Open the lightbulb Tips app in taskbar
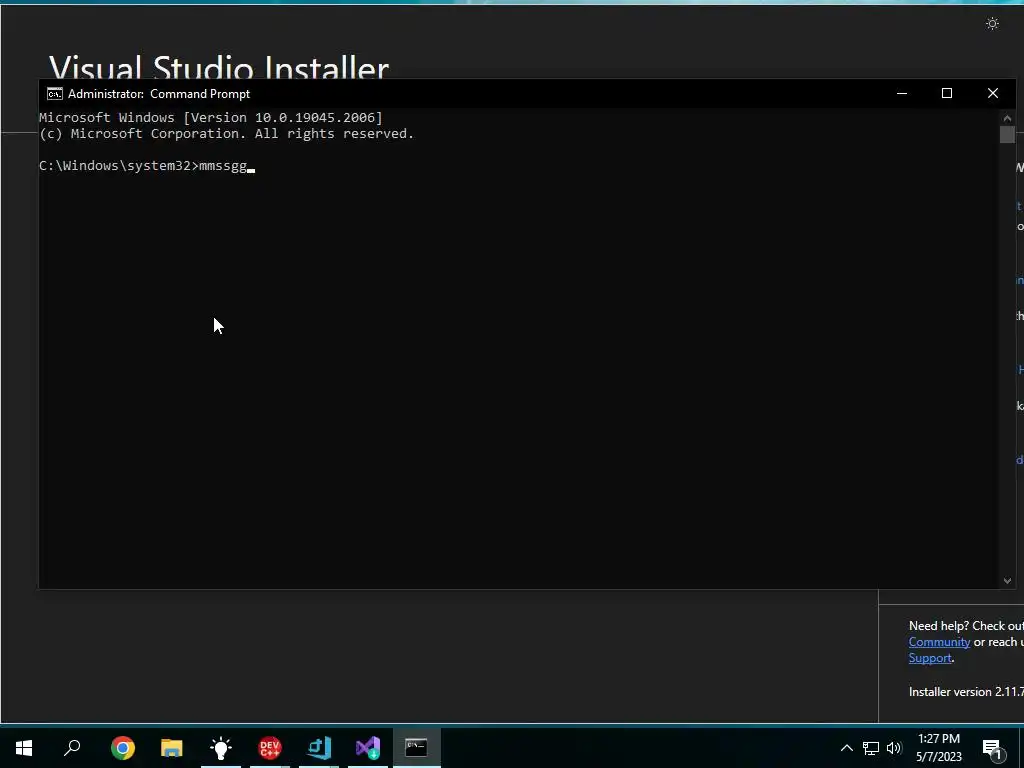 (x=221, y=748)
